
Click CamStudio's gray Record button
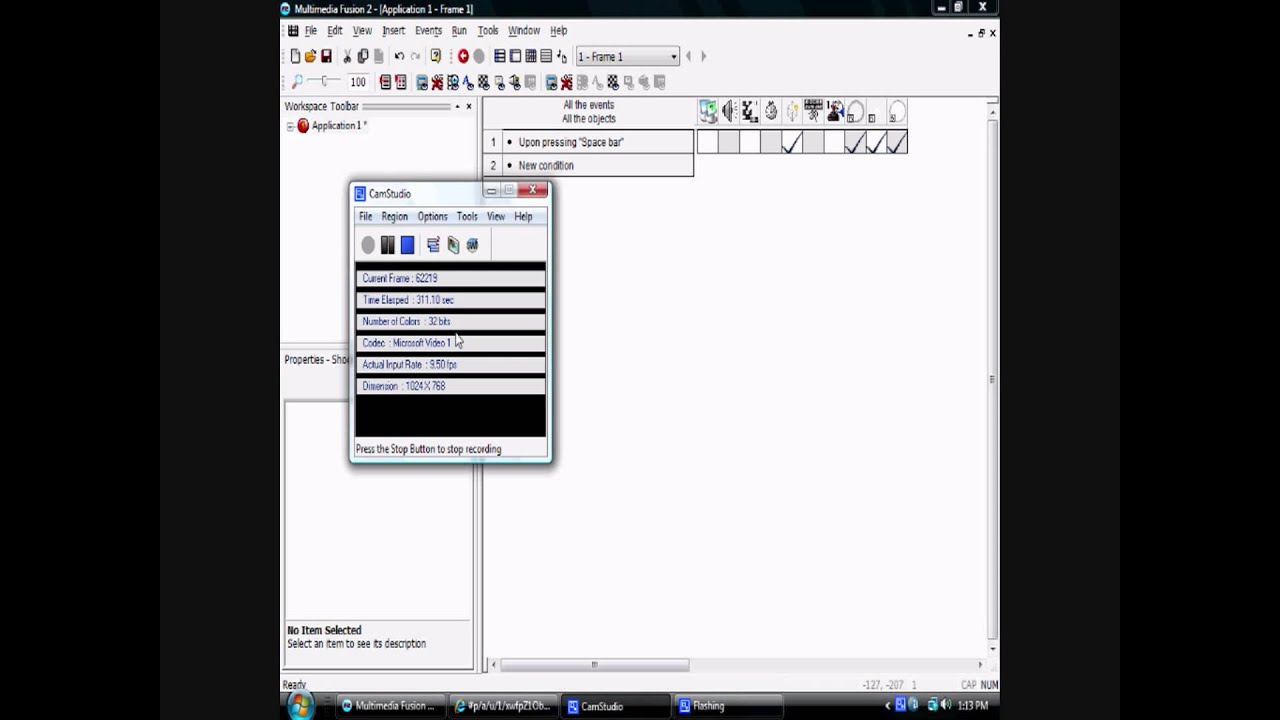point(368,245)
